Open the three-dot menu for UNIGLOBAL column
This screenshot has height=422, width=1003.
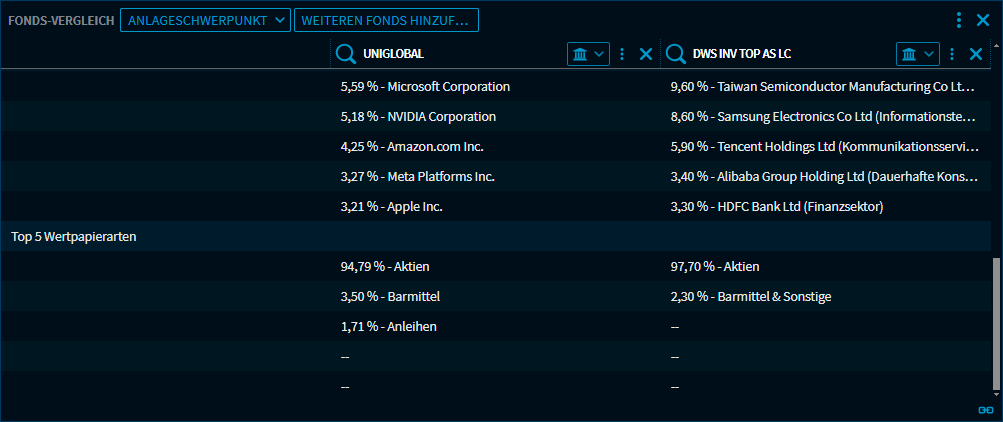click(622, 54)
